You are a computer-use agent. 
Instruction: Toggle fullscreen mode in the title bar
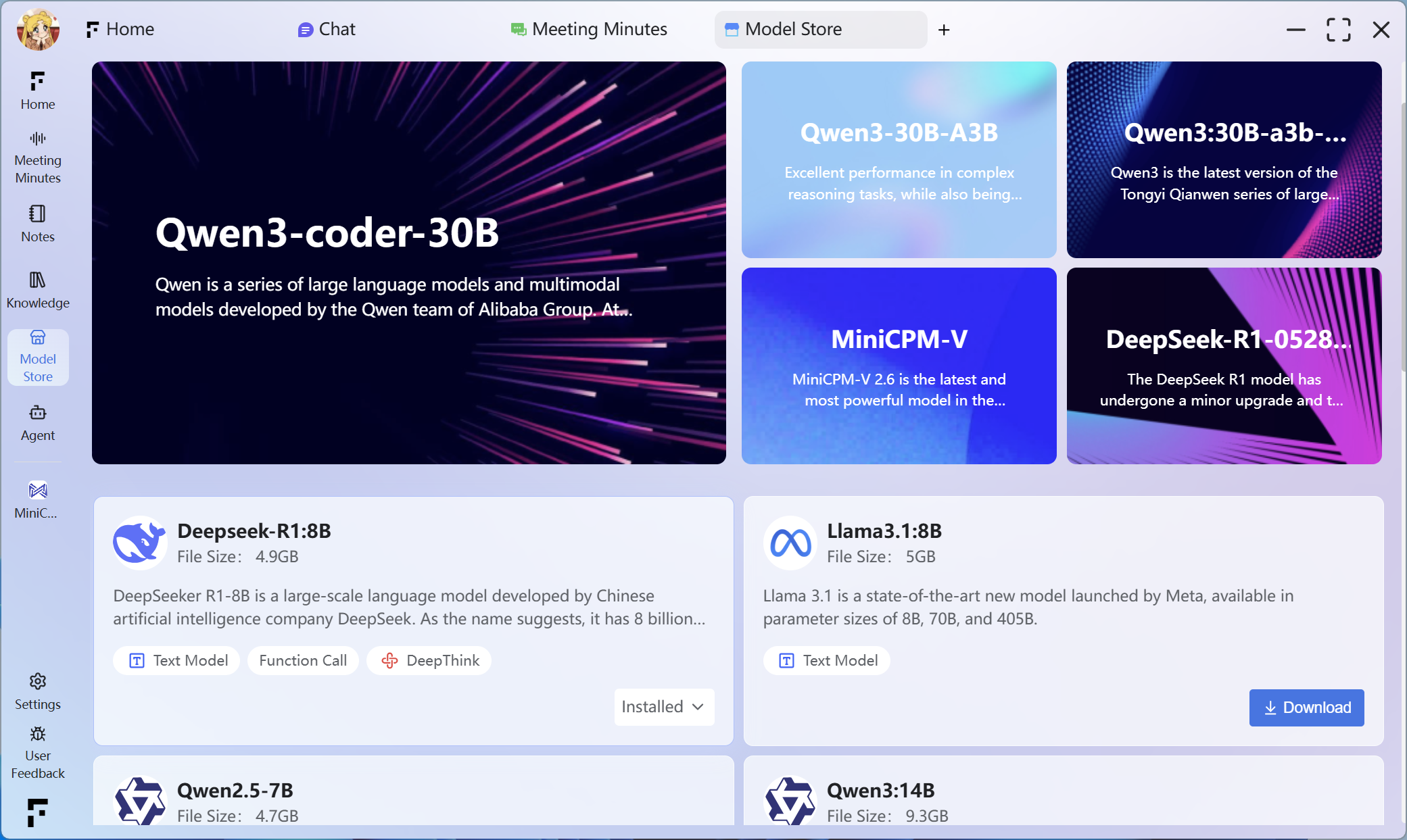[1338, 30]
